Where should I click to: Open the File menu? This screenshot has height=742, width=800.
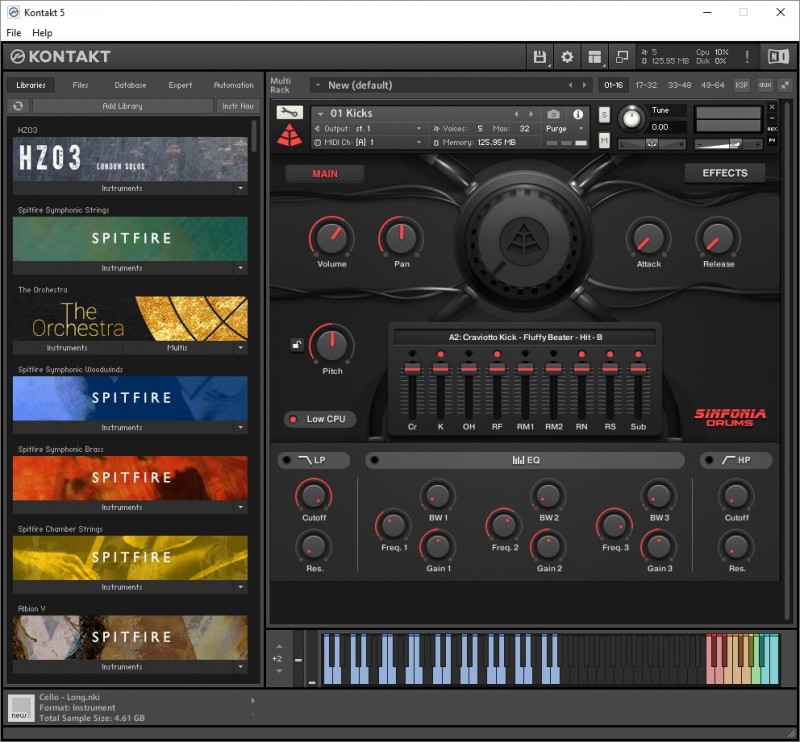click(14, 33)
